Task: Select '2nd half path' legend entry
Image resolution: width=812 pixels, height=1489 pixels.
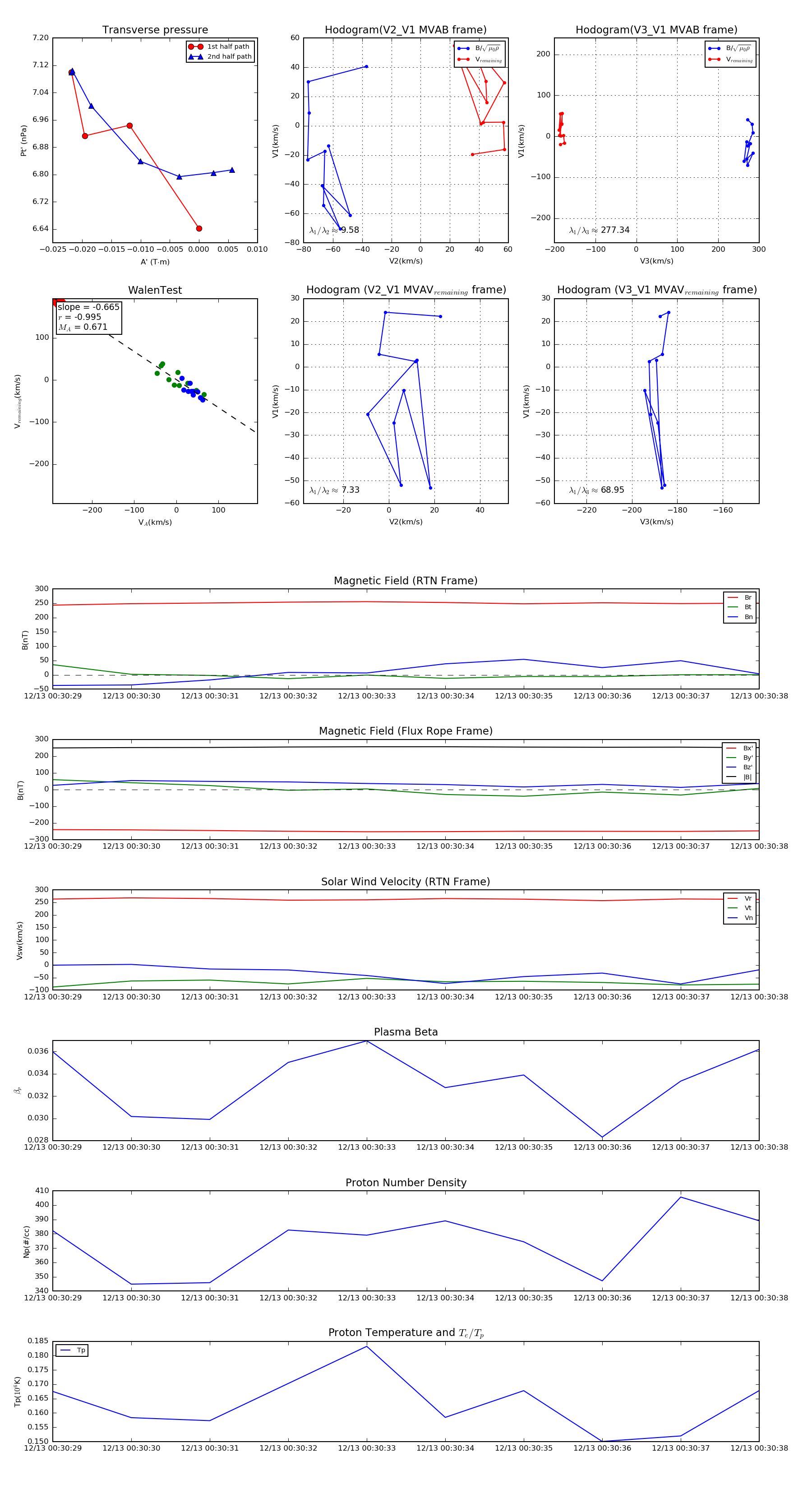Action: pos(220,57)
